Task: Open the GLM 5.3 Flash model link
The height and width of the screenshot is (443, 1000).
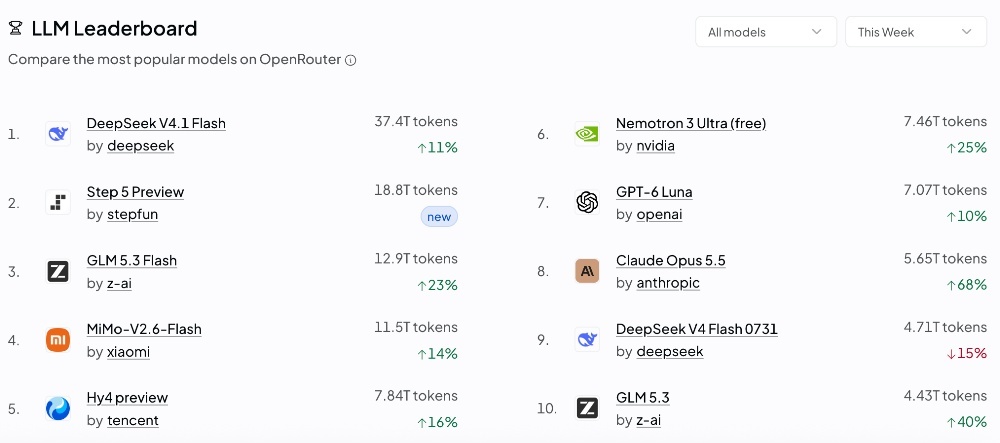Action: (132, 261)
